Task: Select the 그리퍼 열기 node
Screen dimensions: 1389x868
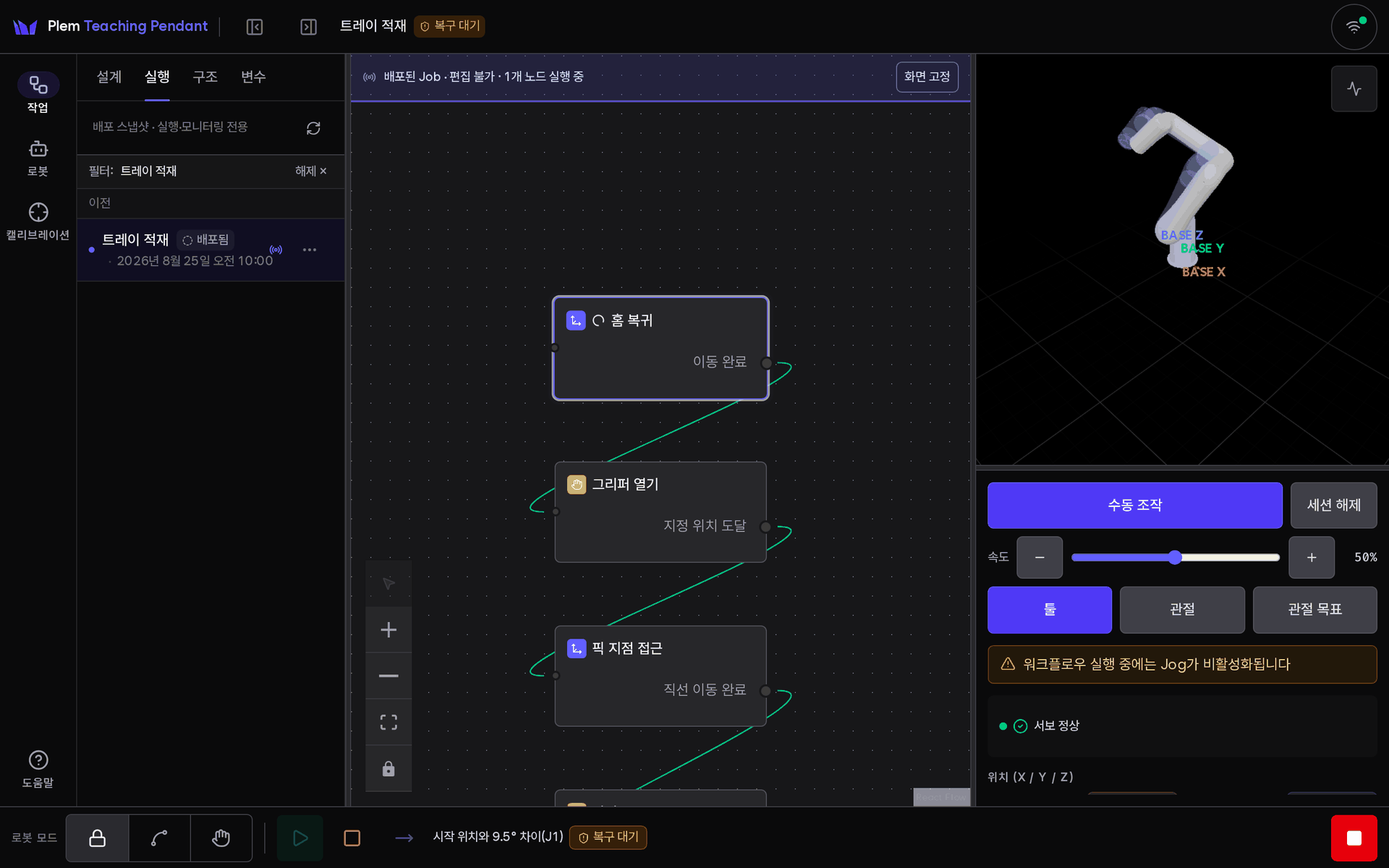Action: tap(660, 512)
